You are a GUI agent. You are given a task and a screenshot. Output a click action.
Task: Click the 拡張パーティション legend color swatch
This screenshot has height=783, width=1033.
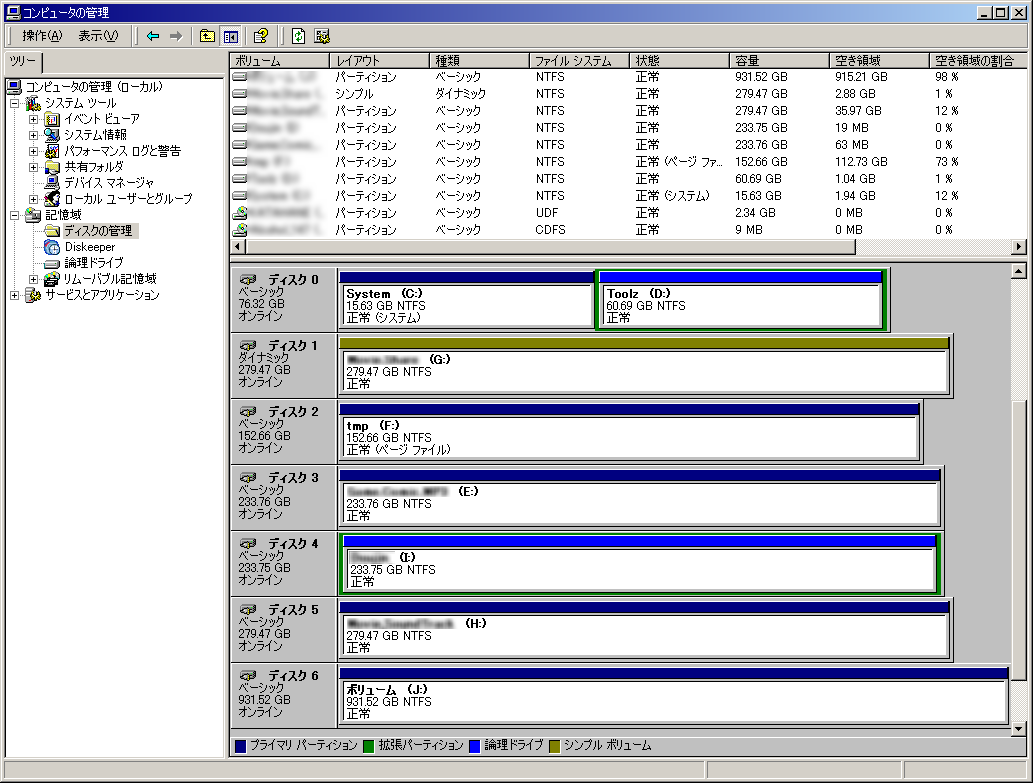369,746
